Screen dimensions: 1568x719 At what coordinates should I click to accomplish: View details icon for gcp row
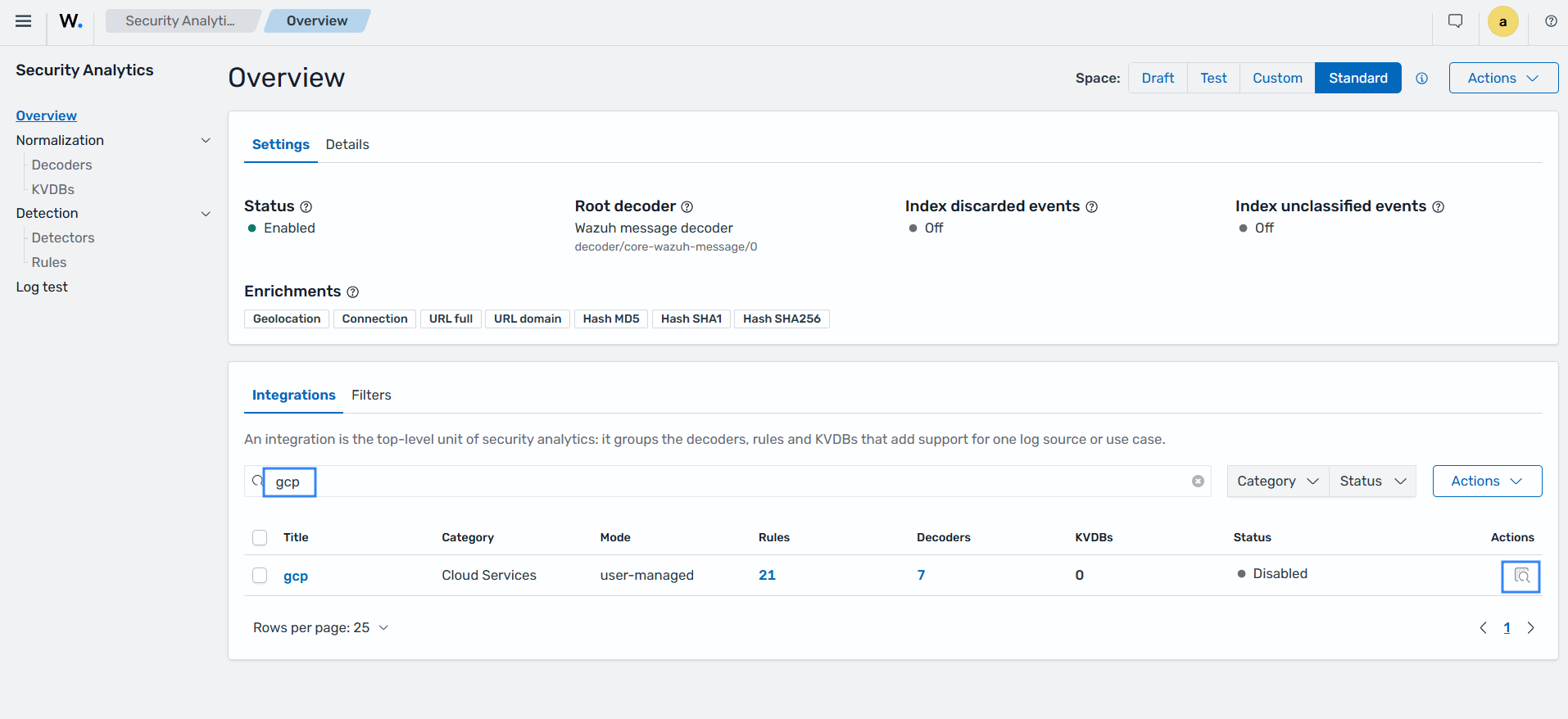tap(1521, 577)
